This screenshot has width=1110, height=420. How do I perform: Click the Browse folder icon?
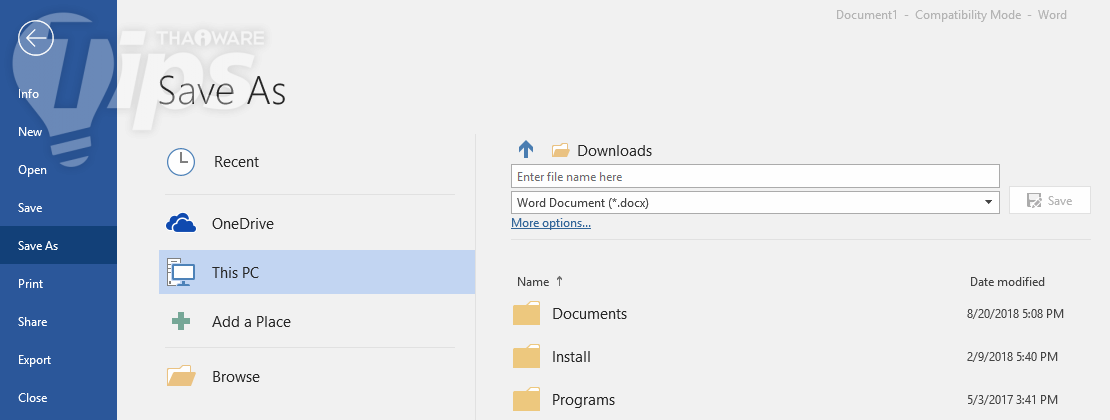coord(180,377)
